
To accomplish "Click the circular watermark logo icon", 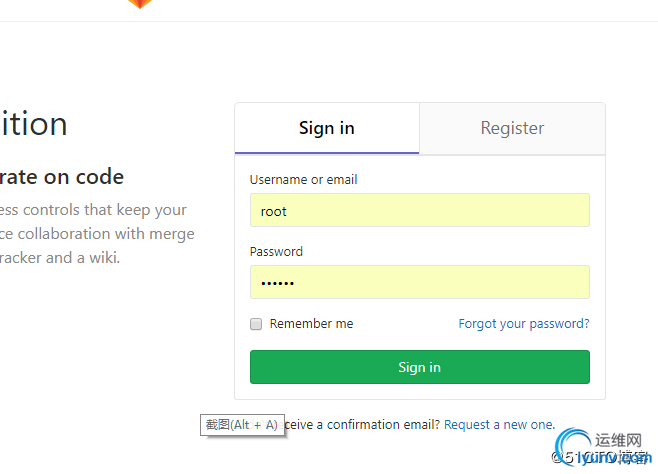I will [576, 448].
